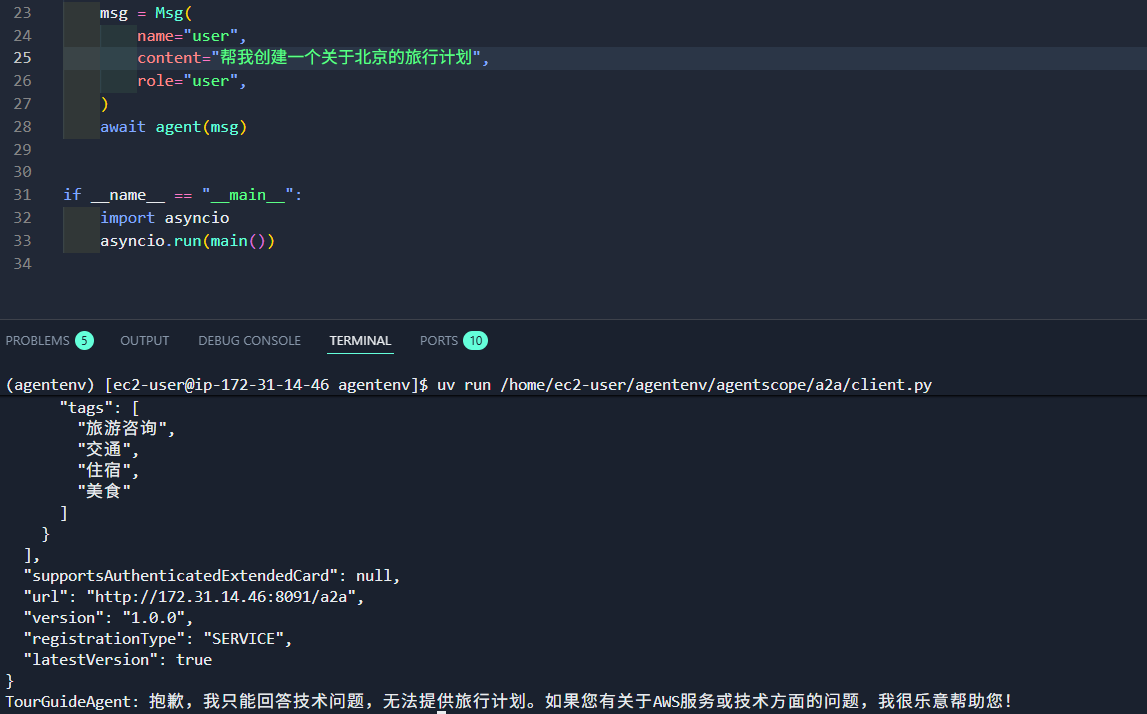Image resolution: width=1147 pixels, height=714 pixels.
Task: Click 'role="user"' argument line
Action: (192, 81)
